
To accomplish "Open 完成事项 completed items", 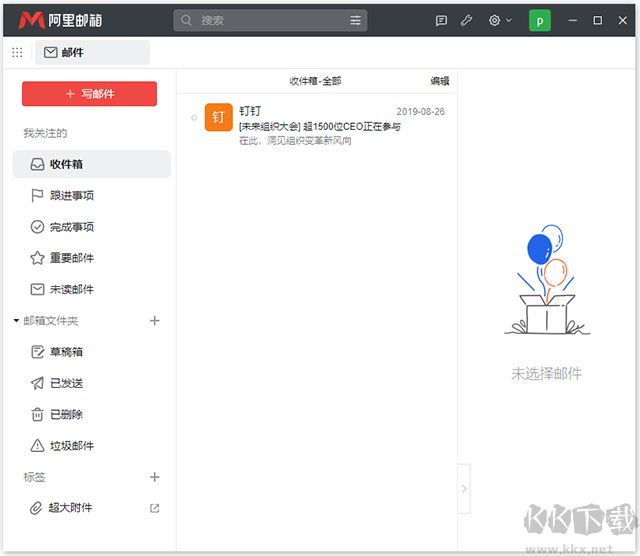I will coord(92,227).
